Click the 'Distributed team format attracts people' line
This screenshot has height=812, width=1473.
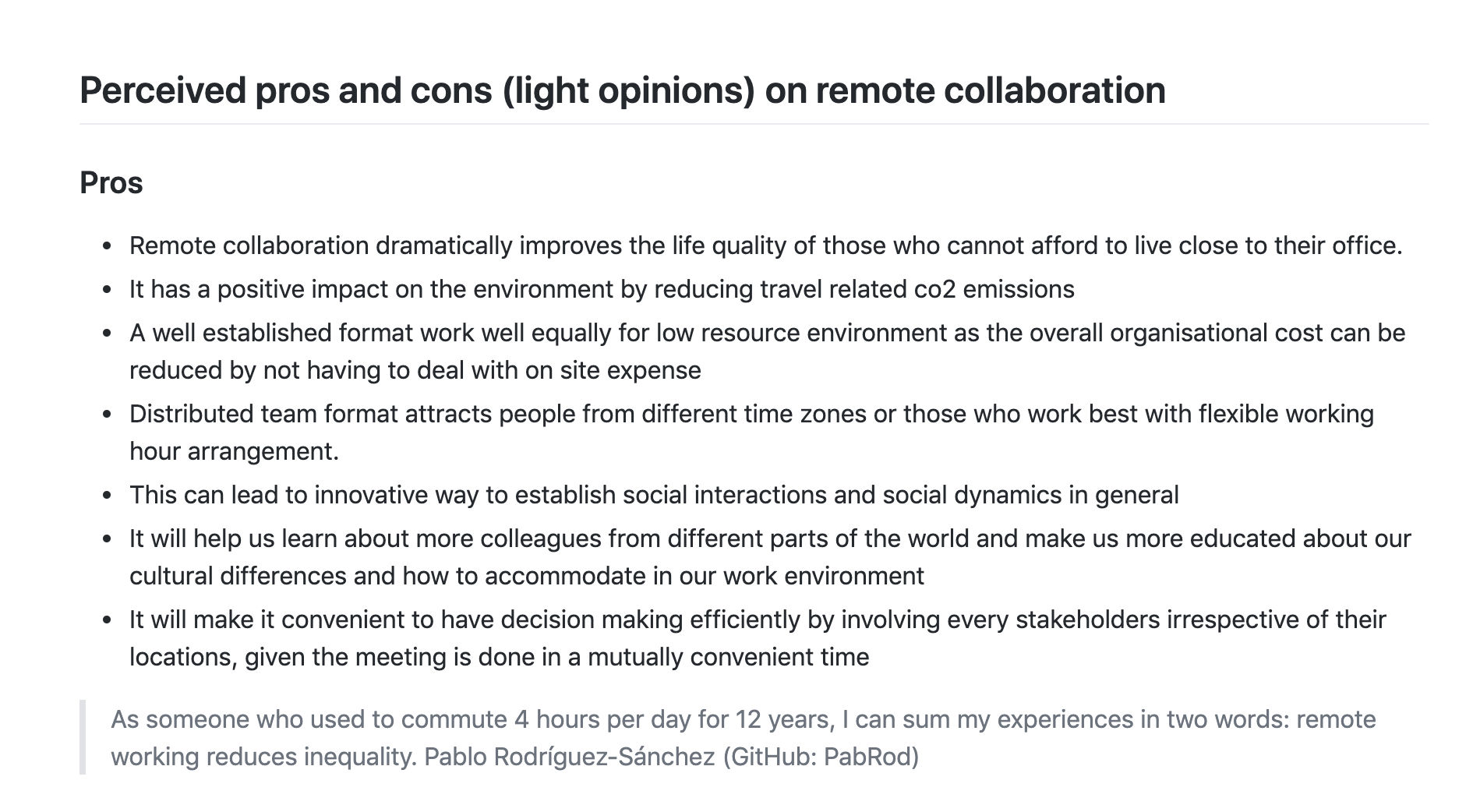coord(751,414)
